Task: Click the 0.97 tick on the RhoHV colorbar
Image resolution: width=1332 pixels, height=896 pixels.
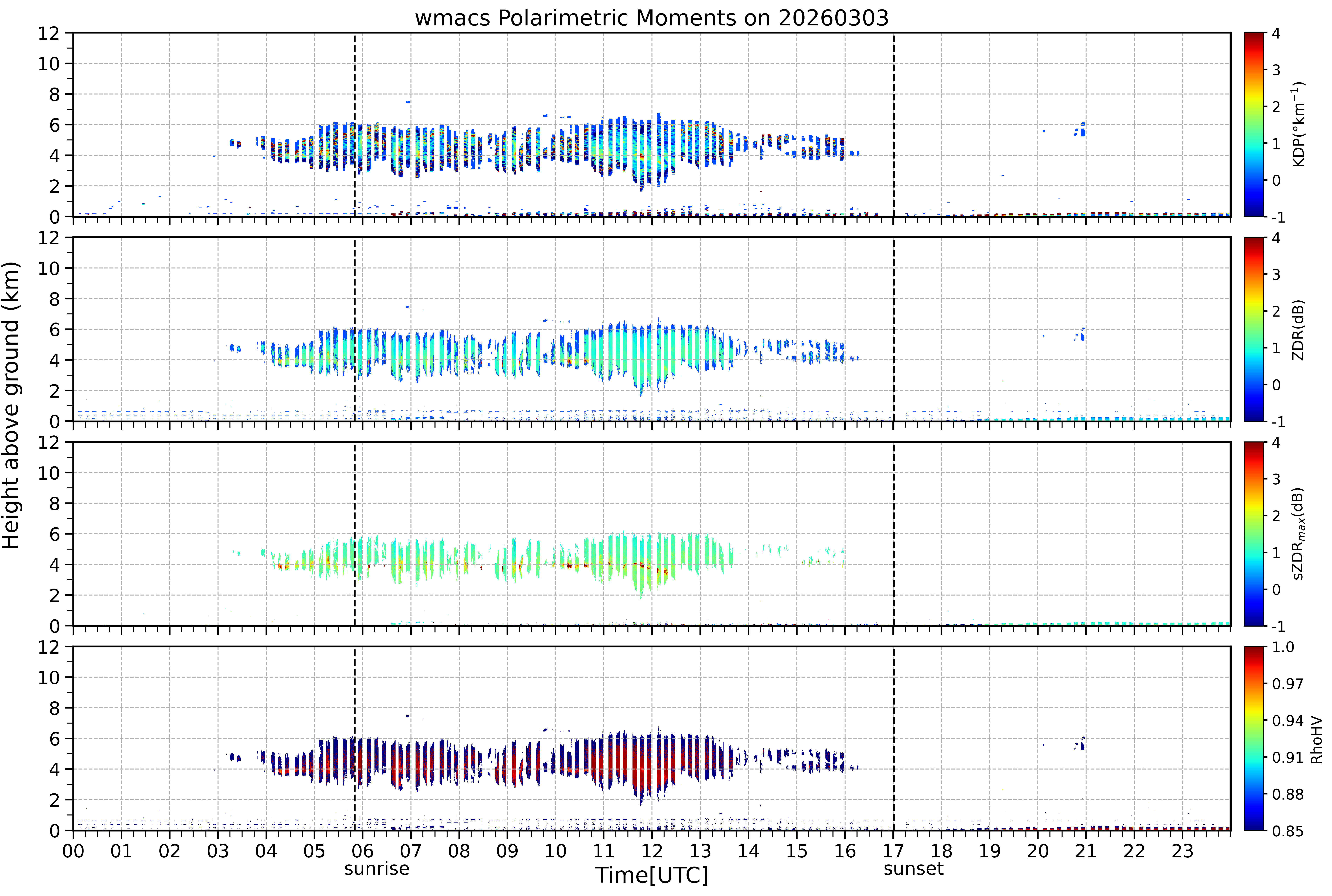Action: [1287, 683]
